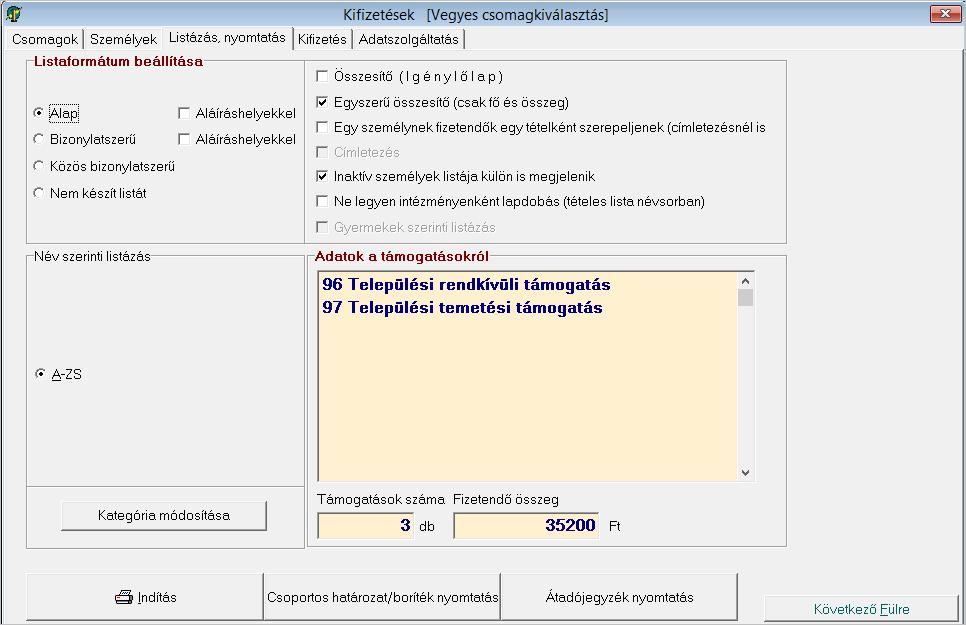Click the support list scroll-down arrow

(745, 472)
